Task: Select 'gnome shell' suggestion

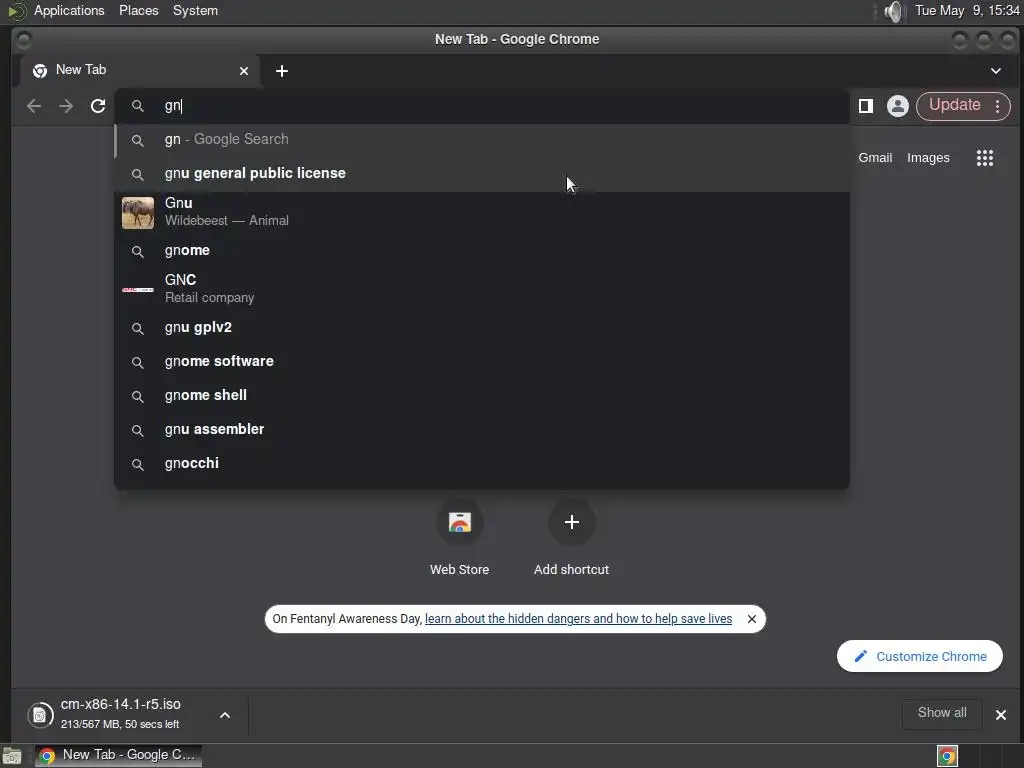Action: (482, 396)
